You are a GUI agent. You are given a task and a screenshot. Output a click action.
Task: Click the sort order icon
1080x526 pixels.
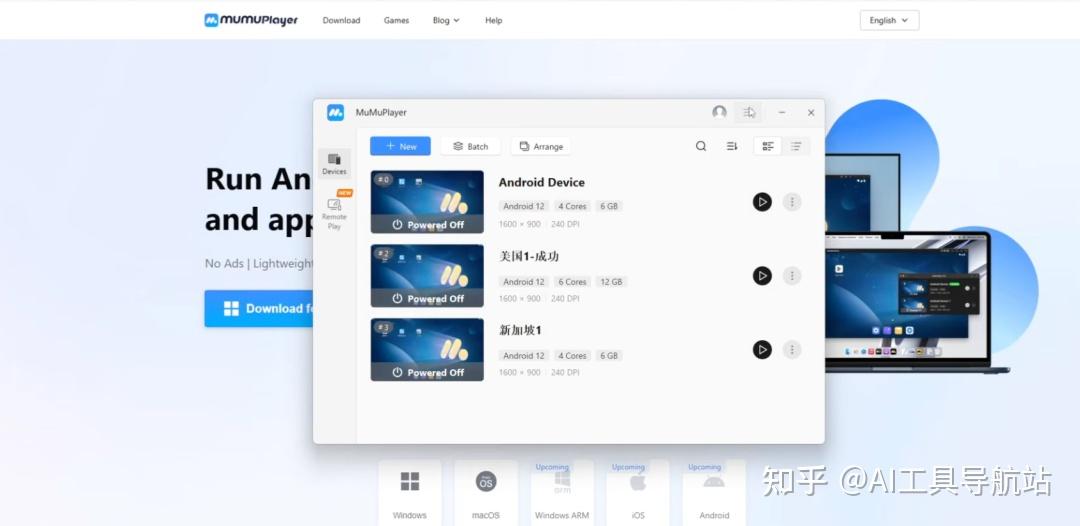point(731,146)
